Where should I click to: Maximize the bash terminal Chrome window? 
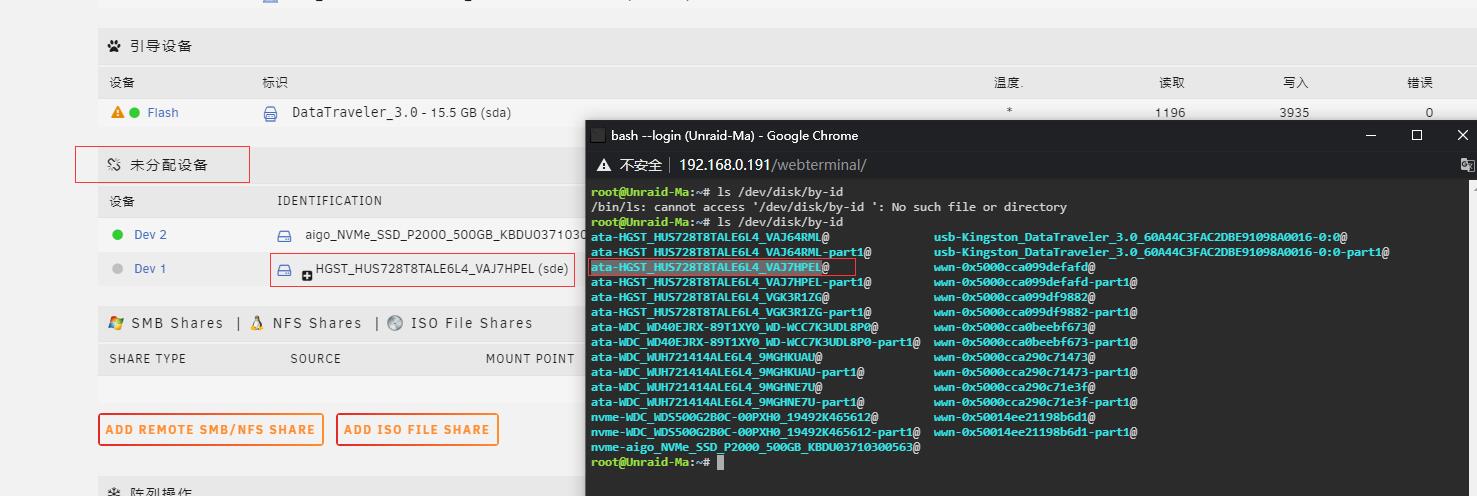pyautogui.click(x=1416, y=135)
